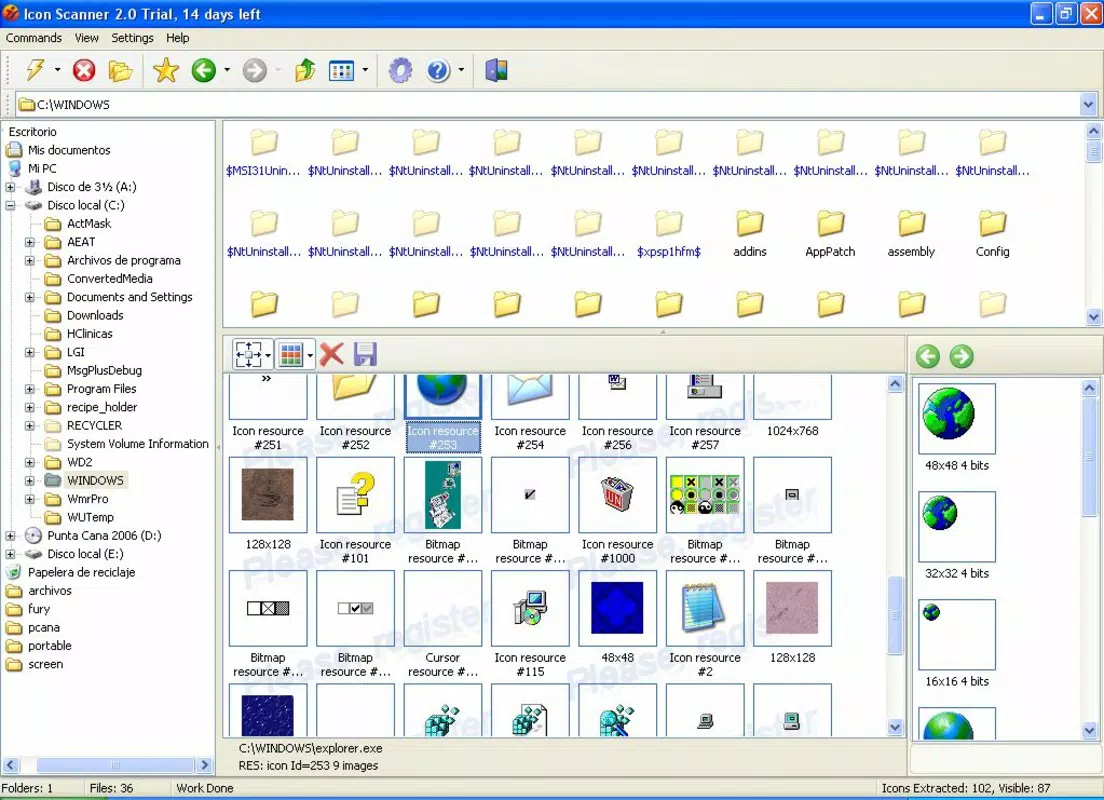This screenshot has width=1104, height=800.
Task: Click the red stop scan button
Action: click(x=84, y=70)
